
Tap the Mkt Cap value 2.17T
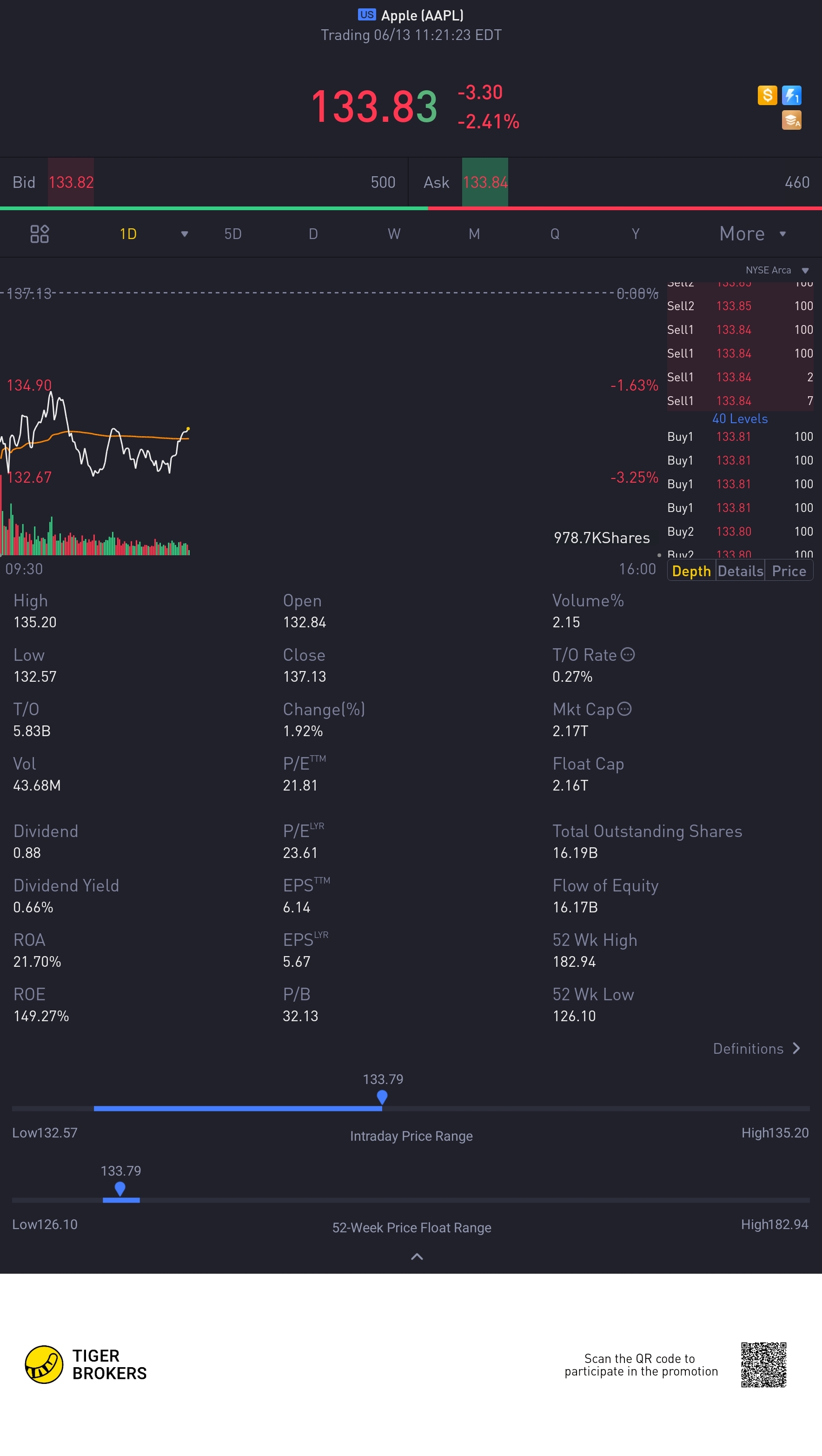click(x=570, y=731)
